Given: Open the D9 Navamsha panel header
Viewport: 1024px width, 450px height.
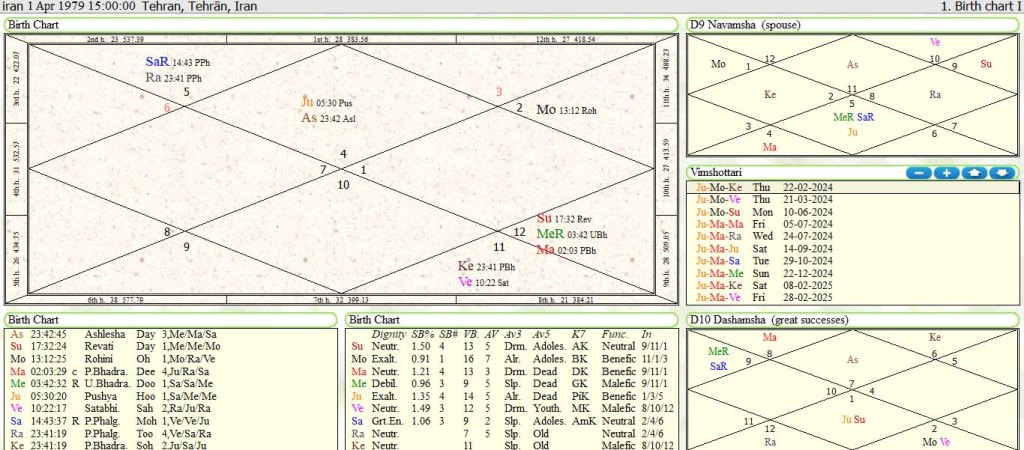Looking at the screenshot, I should click(746, 24).
